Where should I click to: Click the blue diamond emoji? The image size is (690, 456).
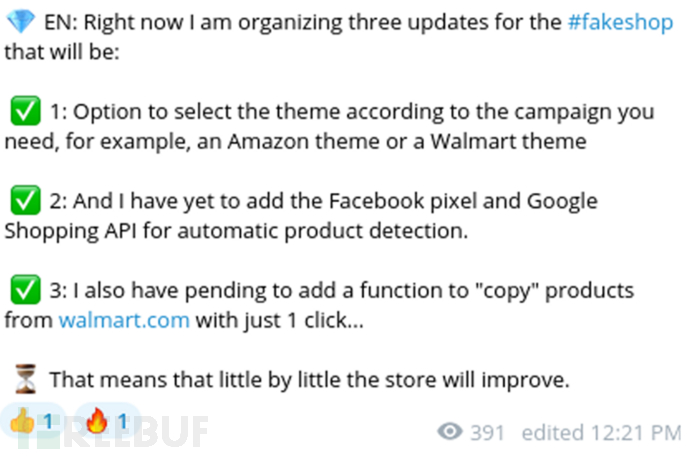click(21, 22)
